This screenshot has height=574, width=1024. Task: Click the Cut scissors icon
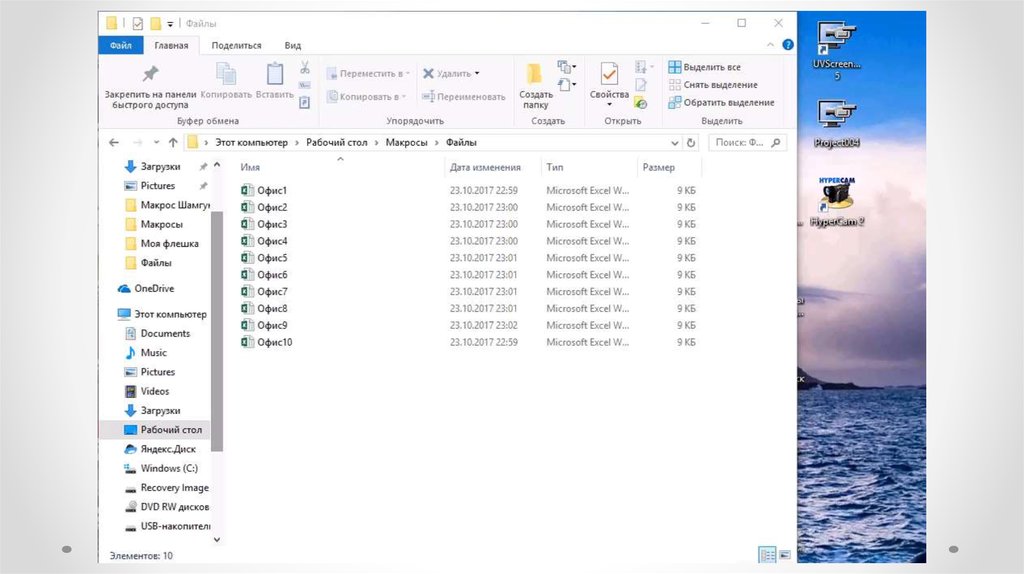click(x=304, y=68)
